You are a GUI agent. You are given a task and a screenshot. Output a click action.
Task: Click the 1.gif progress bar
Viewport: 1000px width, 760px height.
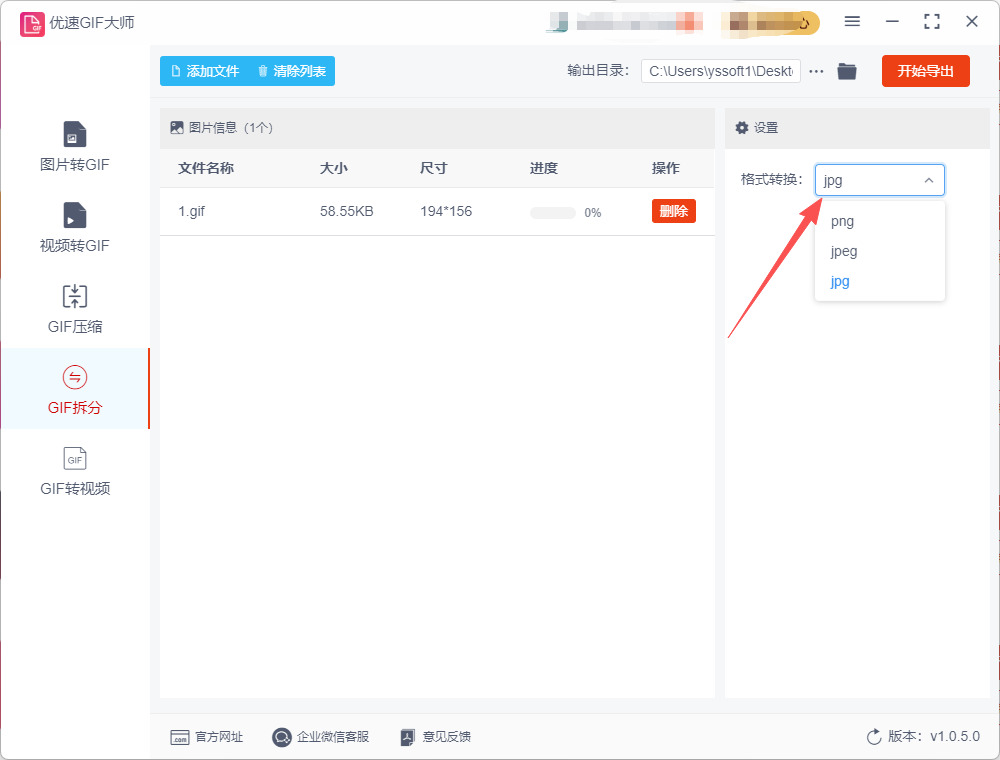point(552,213)
